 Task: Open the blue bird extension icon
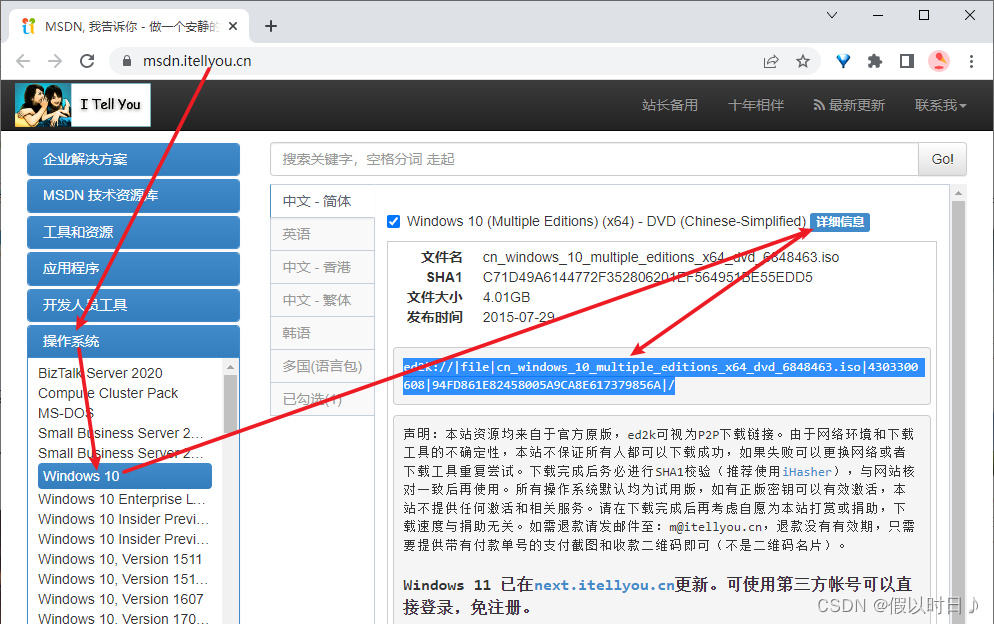tap(843, 61)
